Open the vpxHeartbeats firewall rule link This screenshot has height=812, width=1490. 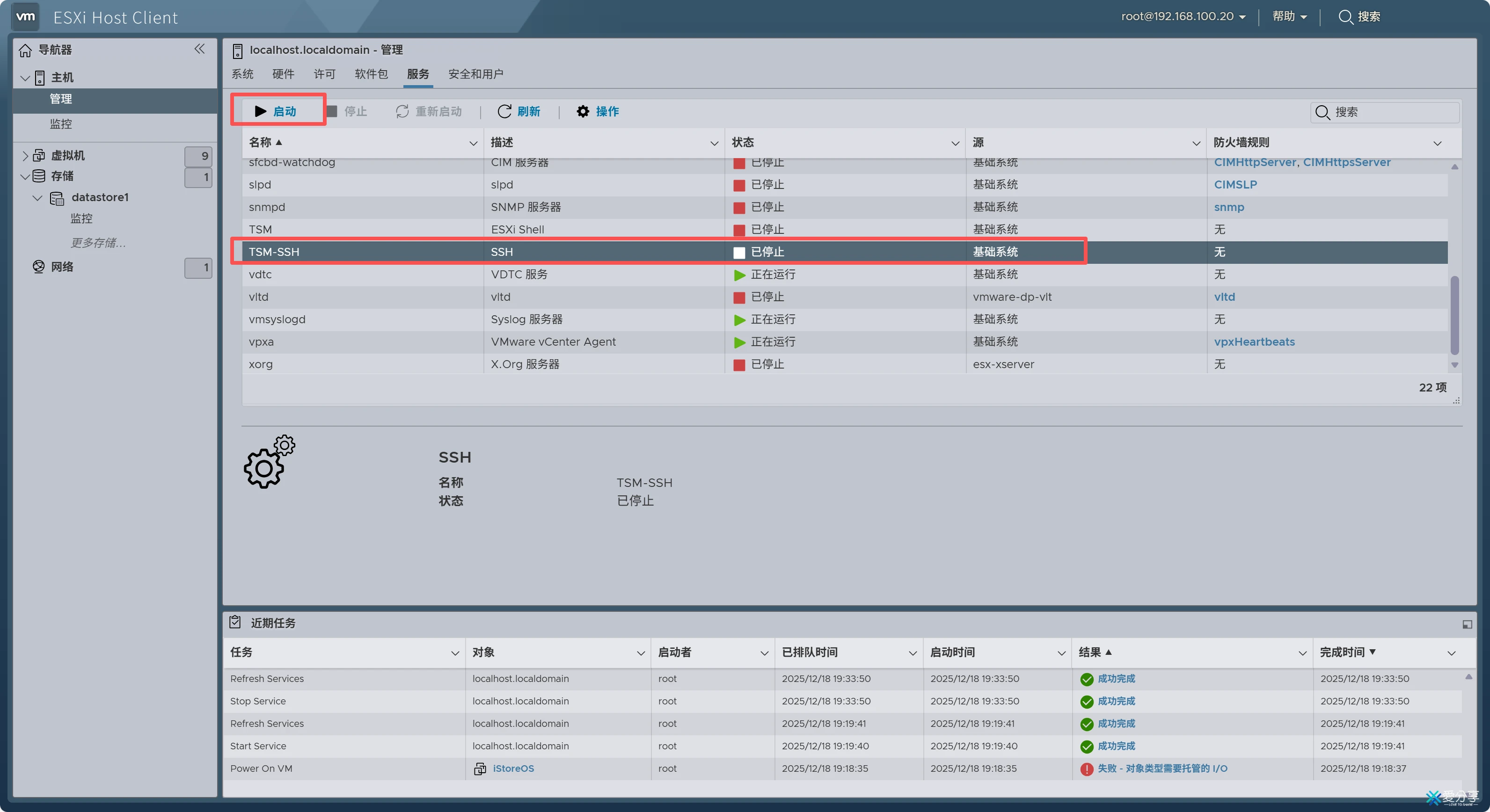click(1254, 341)
